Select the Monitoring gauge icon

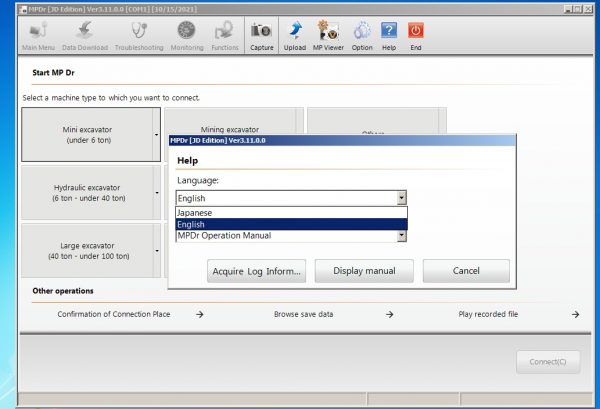(187, 36)
